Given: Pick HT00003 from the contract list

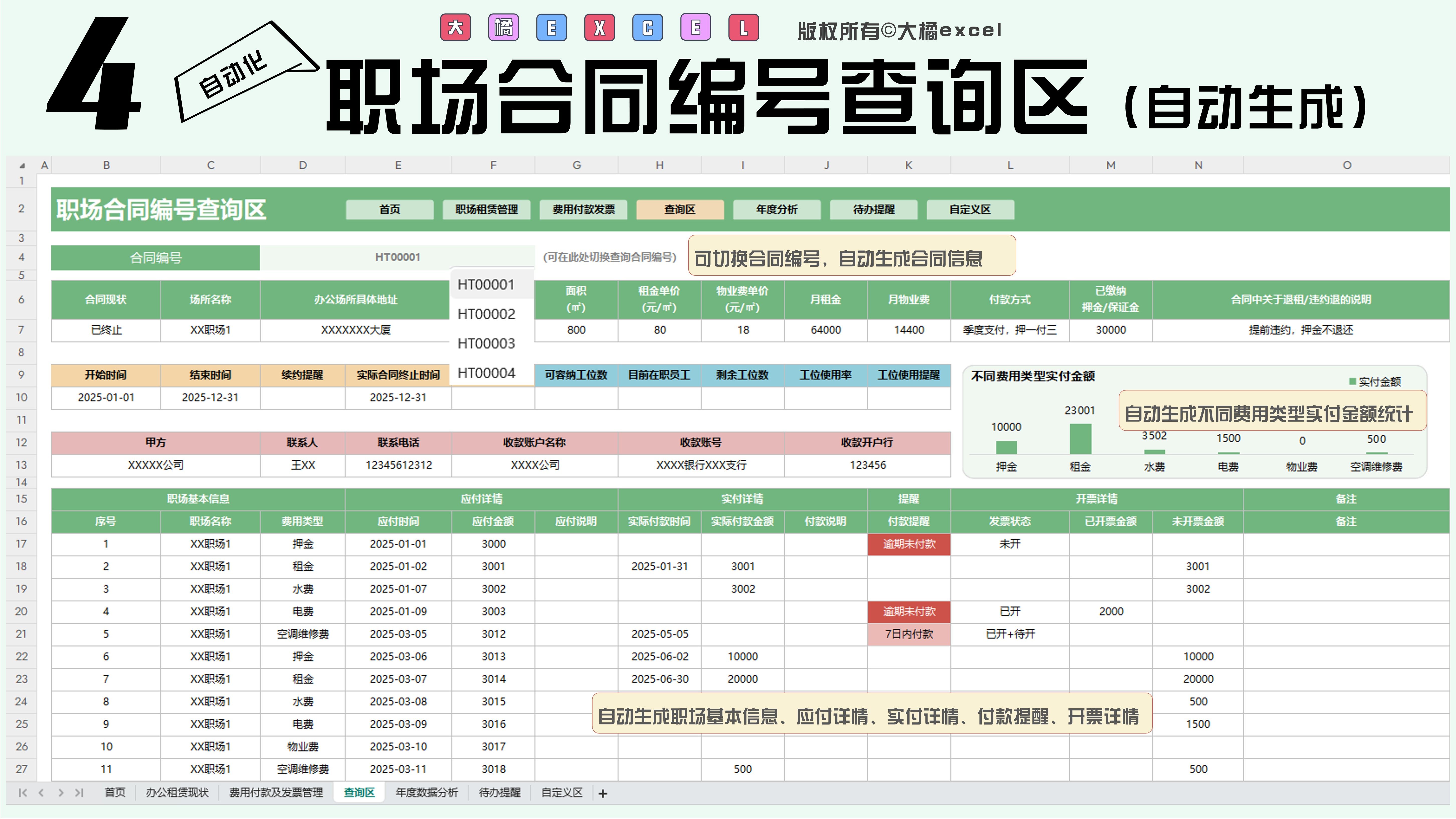Looking at the screenshot, I should pyautogui.click(x=486, y=344).
